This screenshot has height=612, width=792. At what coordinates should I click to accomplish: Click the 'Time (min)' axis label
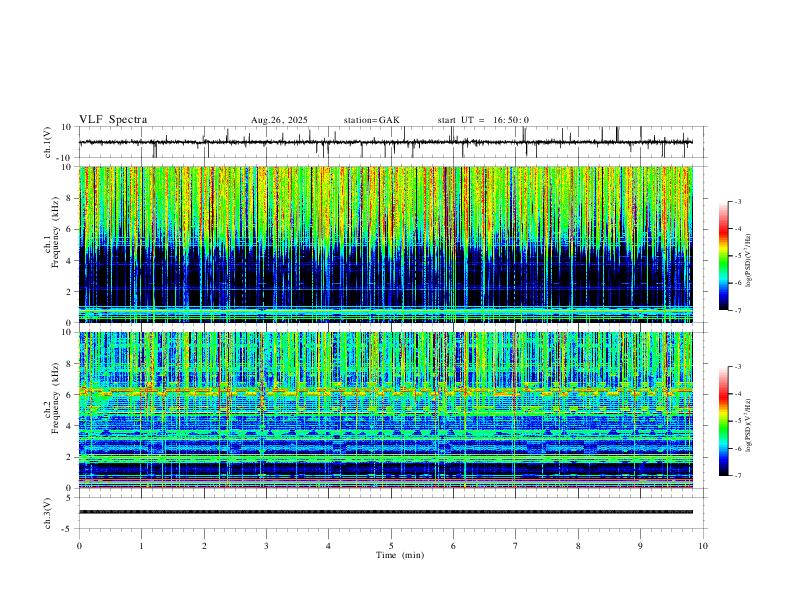pos(400,555)
